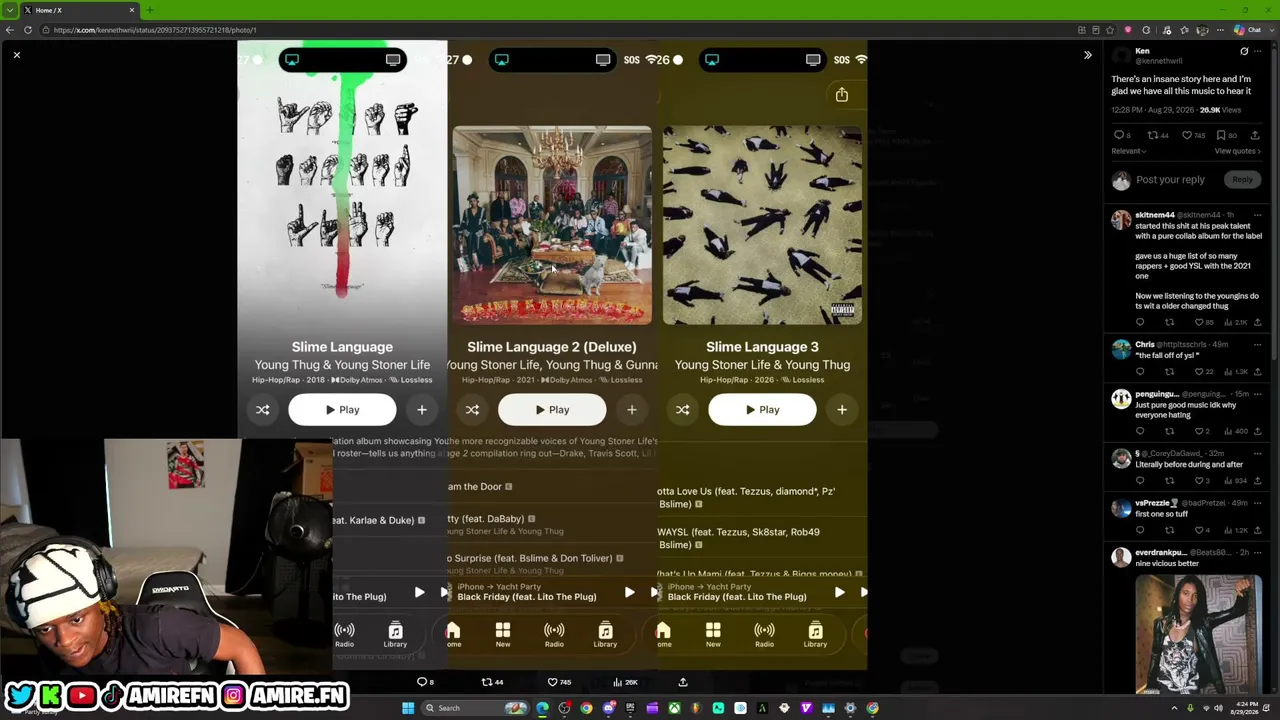1280x720 pixels.
Task: Resume Black Friday in the middle mini player
Action: [x=629, y=592]
